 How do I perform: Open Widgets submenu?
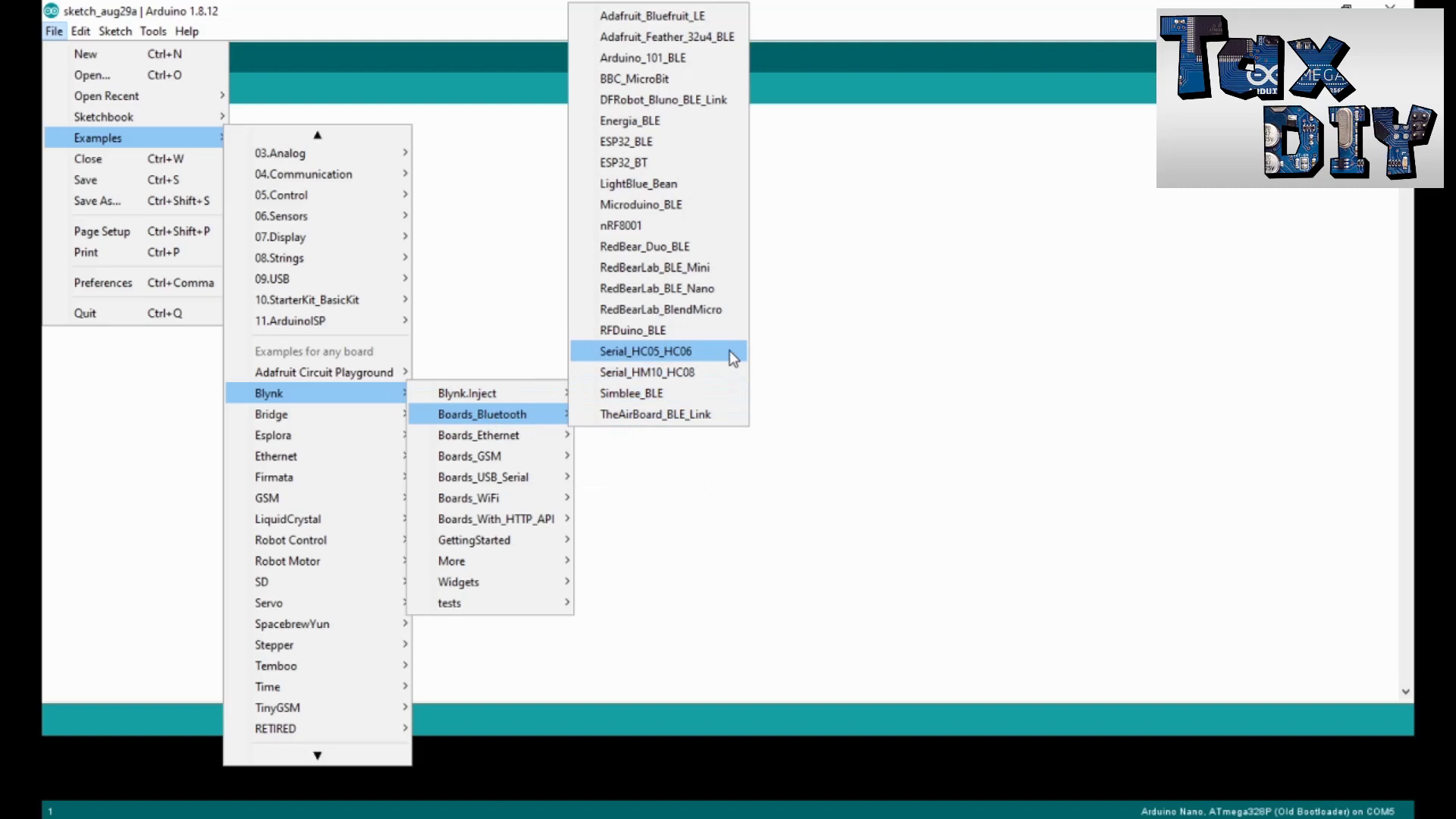pyautogui.click(x=491, y=582)
